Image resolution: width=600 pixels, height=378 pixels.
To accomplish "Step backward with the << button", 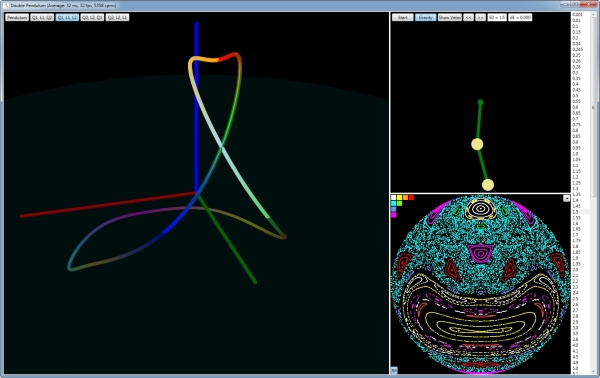I will 468,17.
